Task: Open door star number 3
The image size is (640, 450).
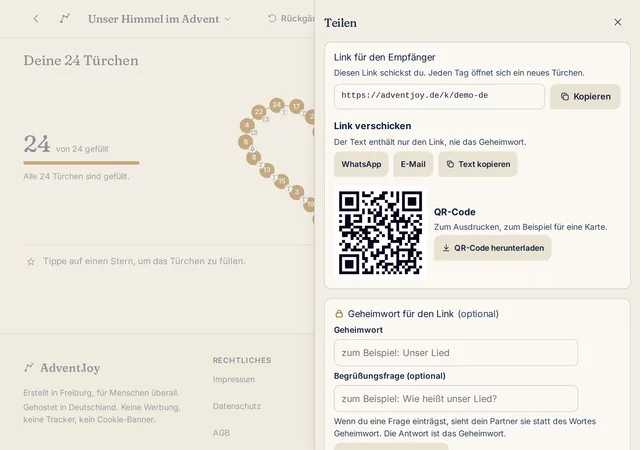Action: click(296, 192)
